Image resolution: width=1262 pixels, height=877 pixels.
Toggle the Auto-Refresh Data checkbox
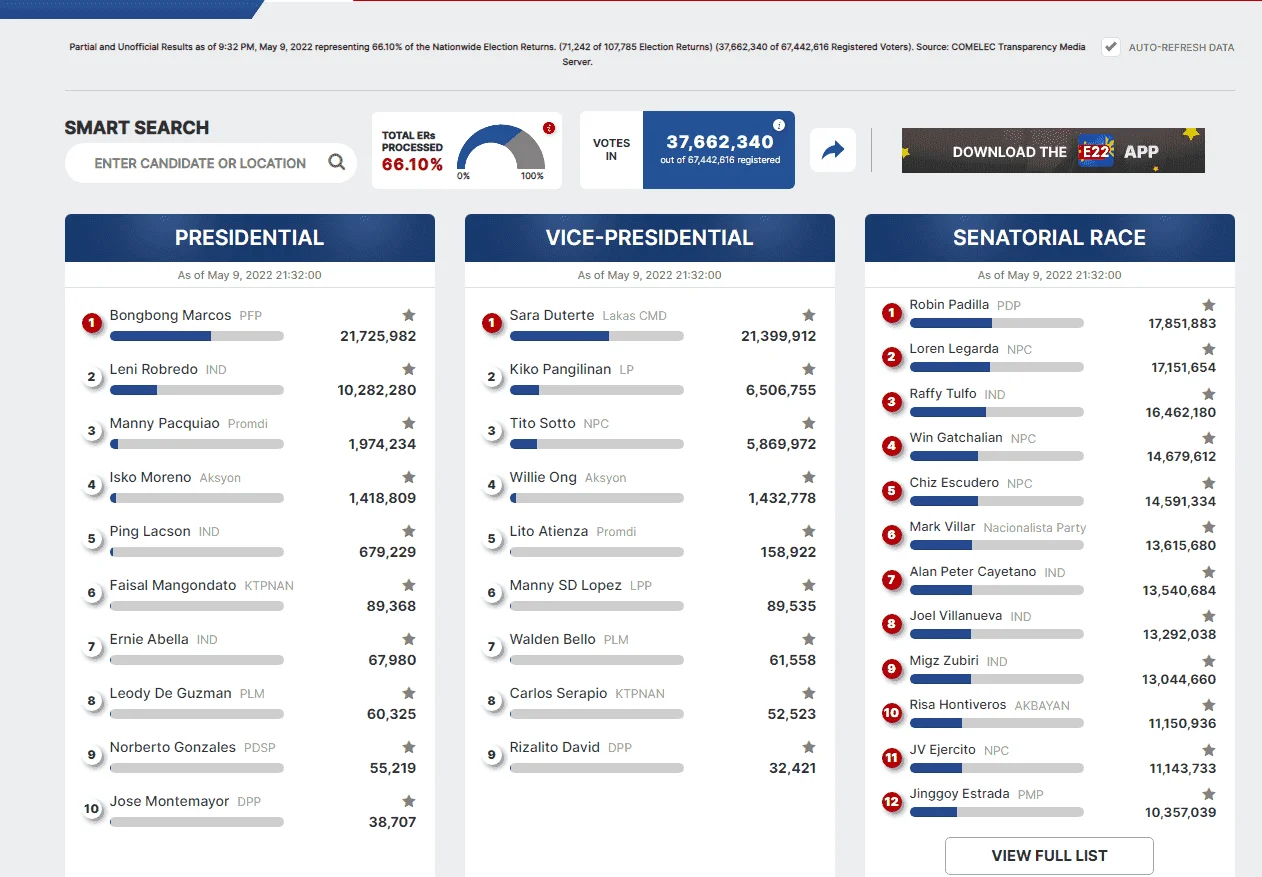[x=1110, y=47]
